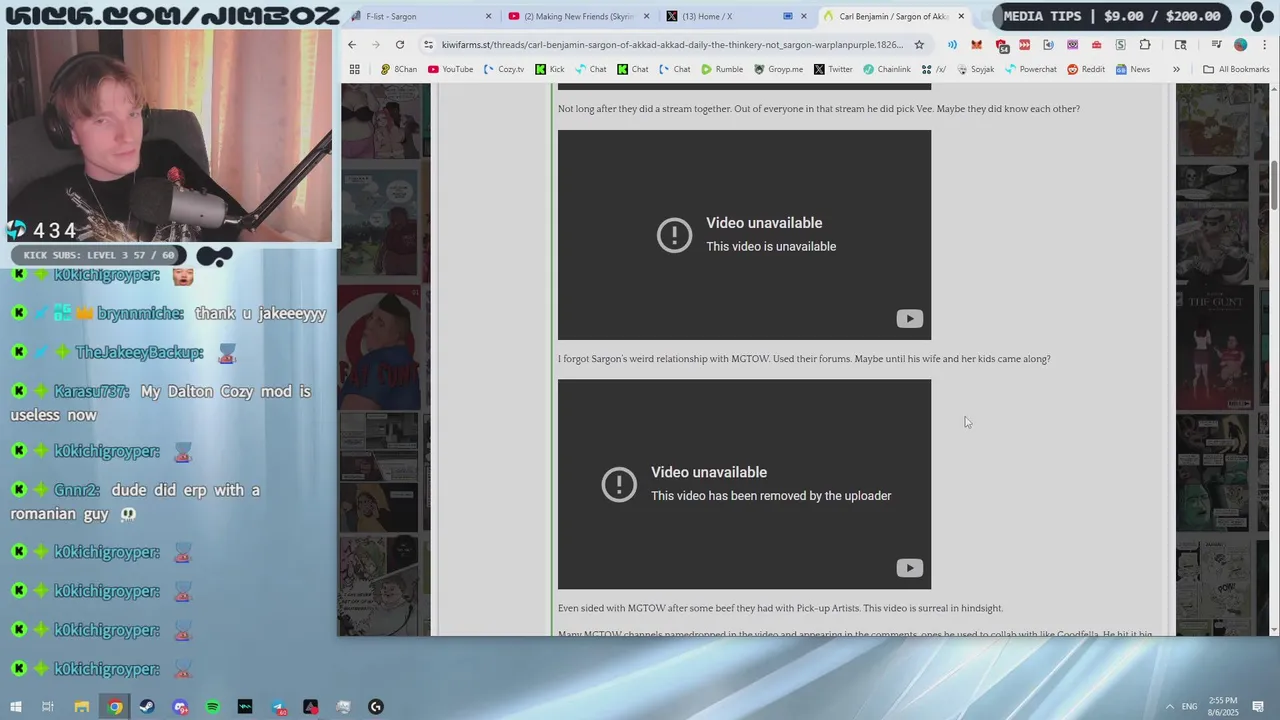Image resolution: width=1280 pixels, height=720 pixels.
Task: Open the Windows Start menu
Action: tap(15, 707)
